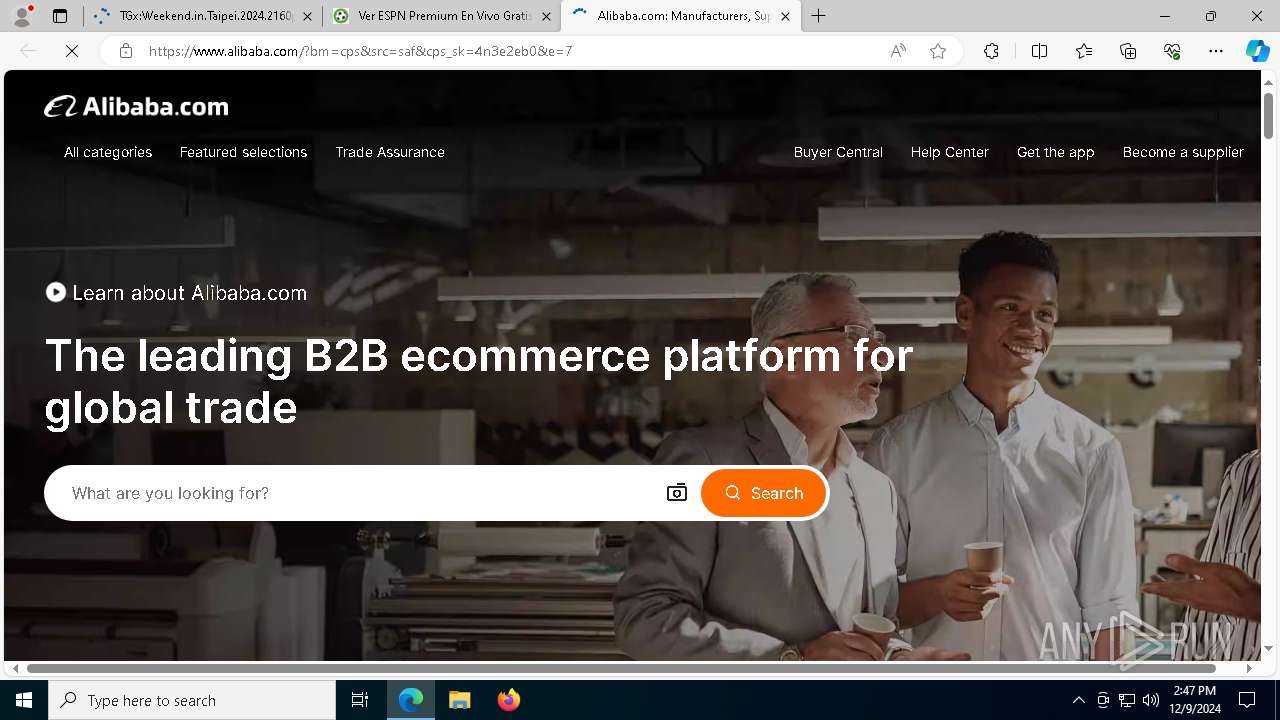This screenshot has height=720, width=1280.
Task: Show hidden system tray icons chevron
Action: (1078, 700)
